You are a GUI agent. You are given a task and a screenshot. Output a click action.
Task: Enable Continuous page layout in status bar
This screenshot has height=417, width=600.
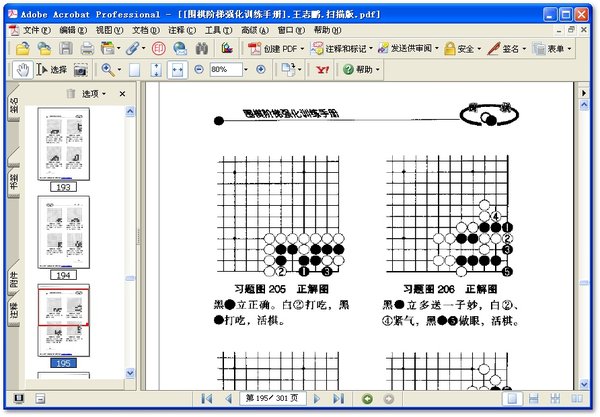coord(534,399)
